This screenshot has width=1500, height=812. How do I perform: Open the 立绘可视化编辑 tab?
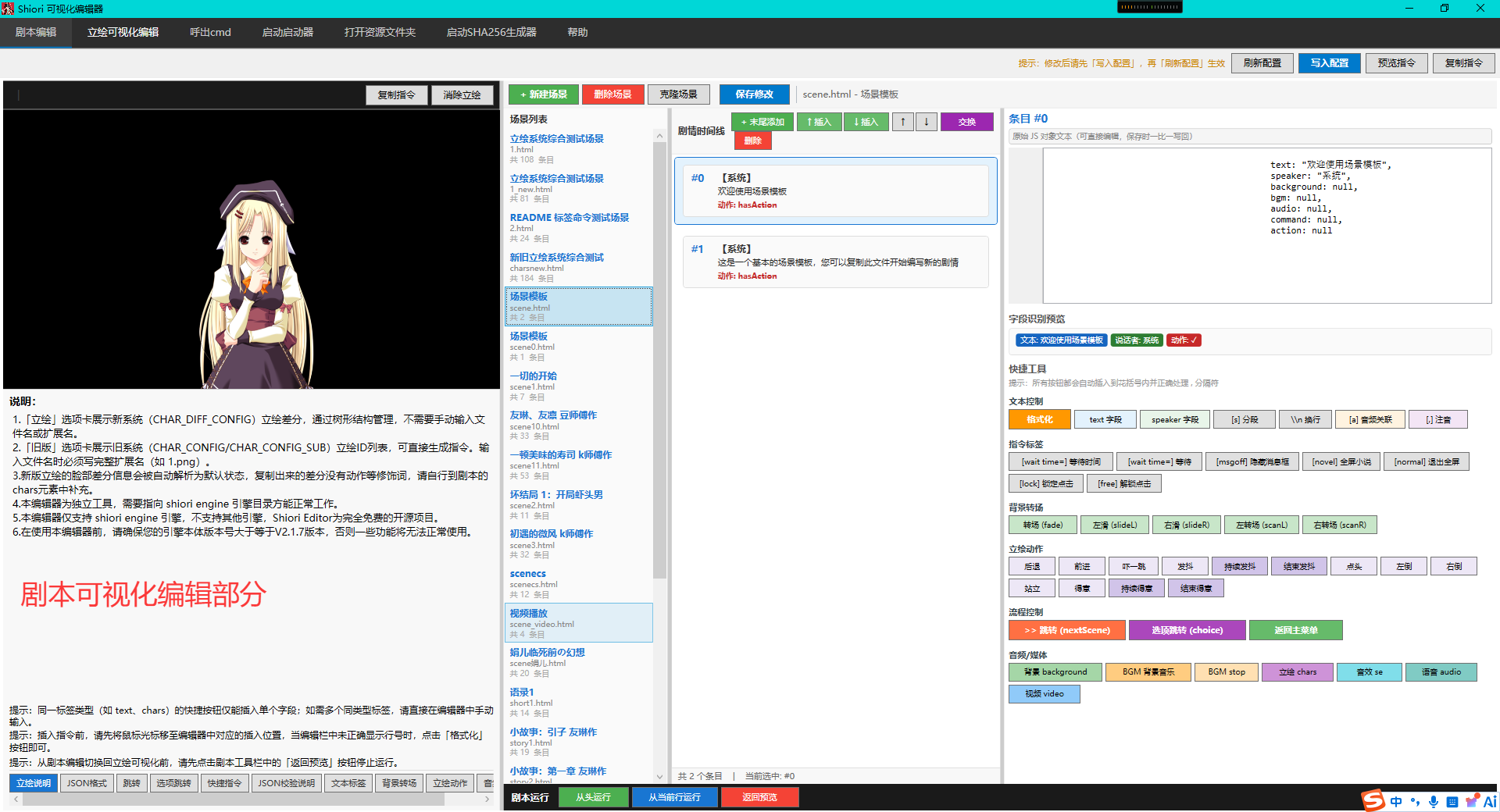[123, 32]
